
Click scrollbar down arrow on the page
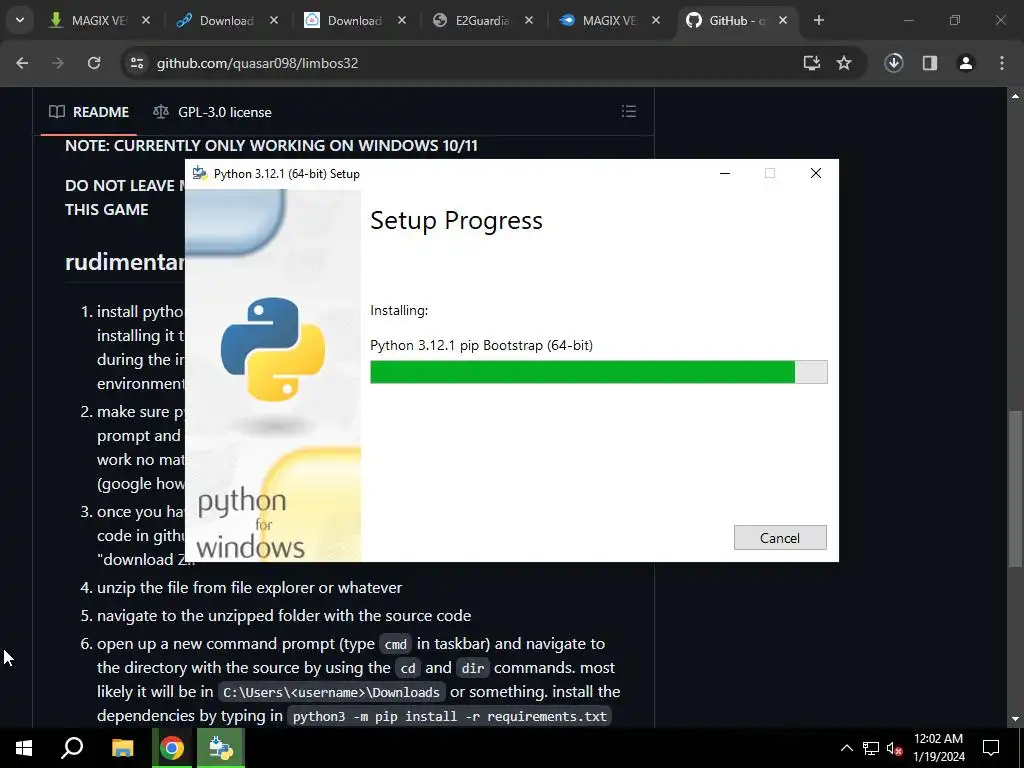[x=1015, y=719]
